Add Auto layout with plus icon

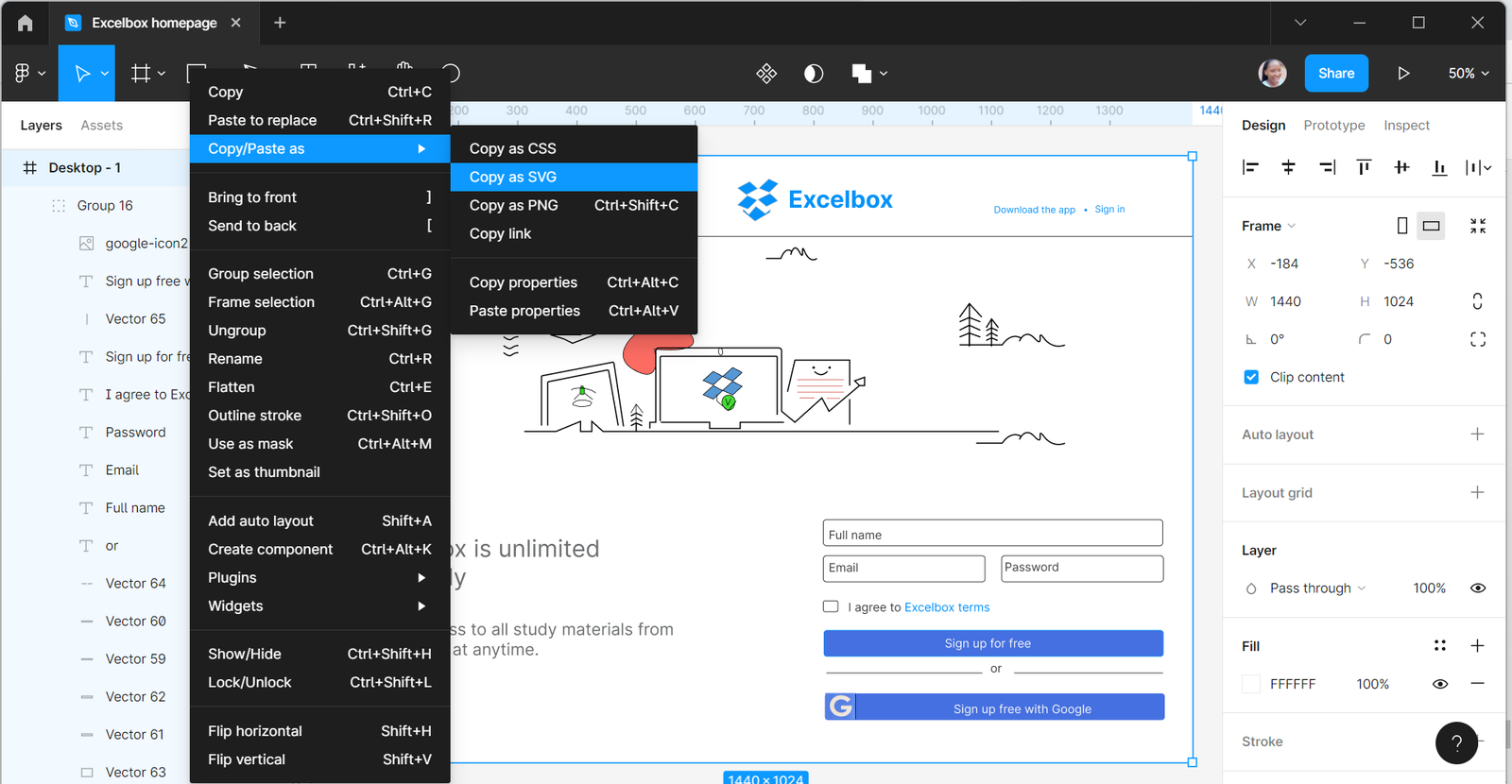[1477, 435]
